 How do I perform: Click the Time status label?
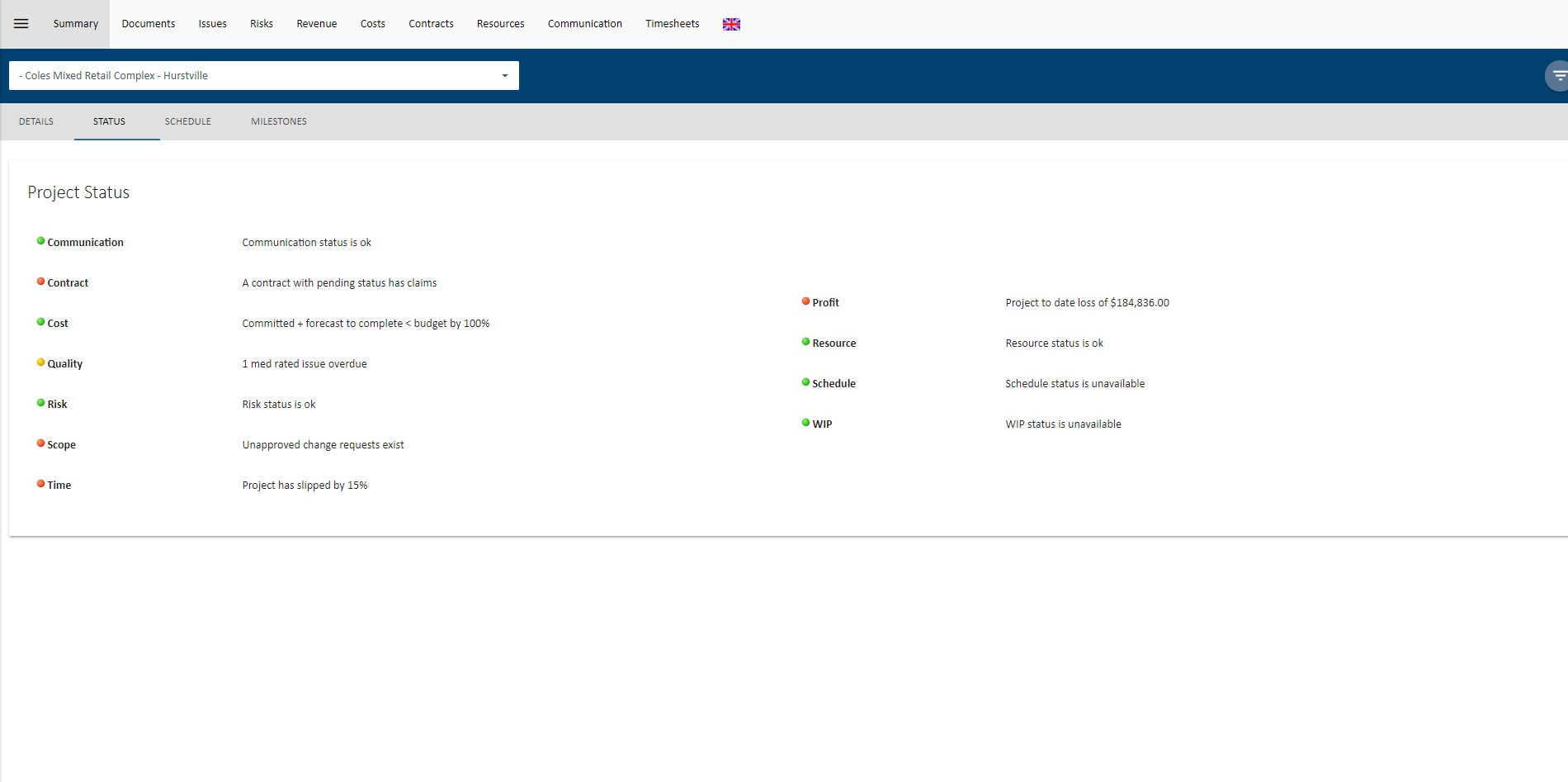point(59,486)
